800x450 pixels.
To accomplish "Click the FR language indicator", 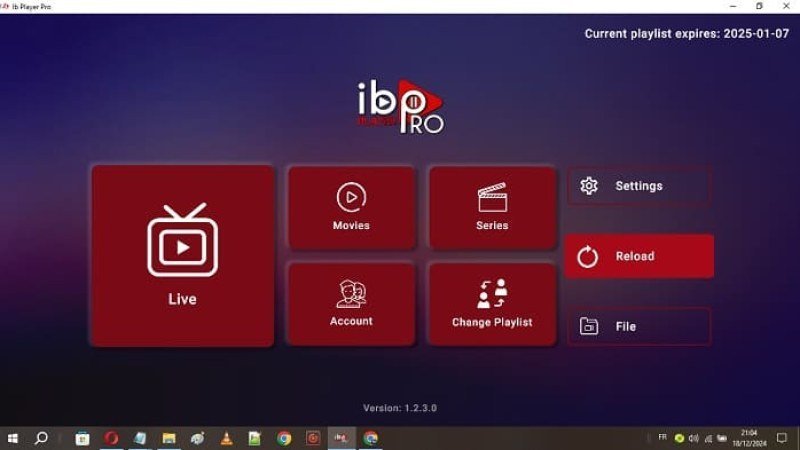I will (662, 437).
